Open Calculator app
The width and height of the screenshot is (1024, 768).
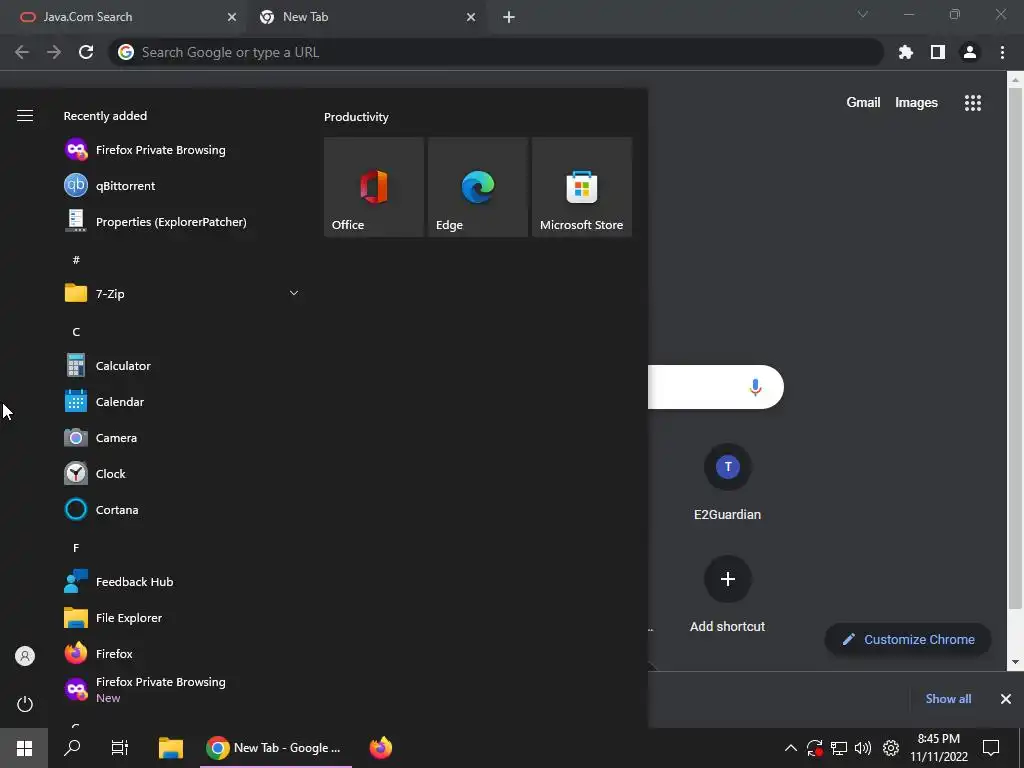point(182,365)
